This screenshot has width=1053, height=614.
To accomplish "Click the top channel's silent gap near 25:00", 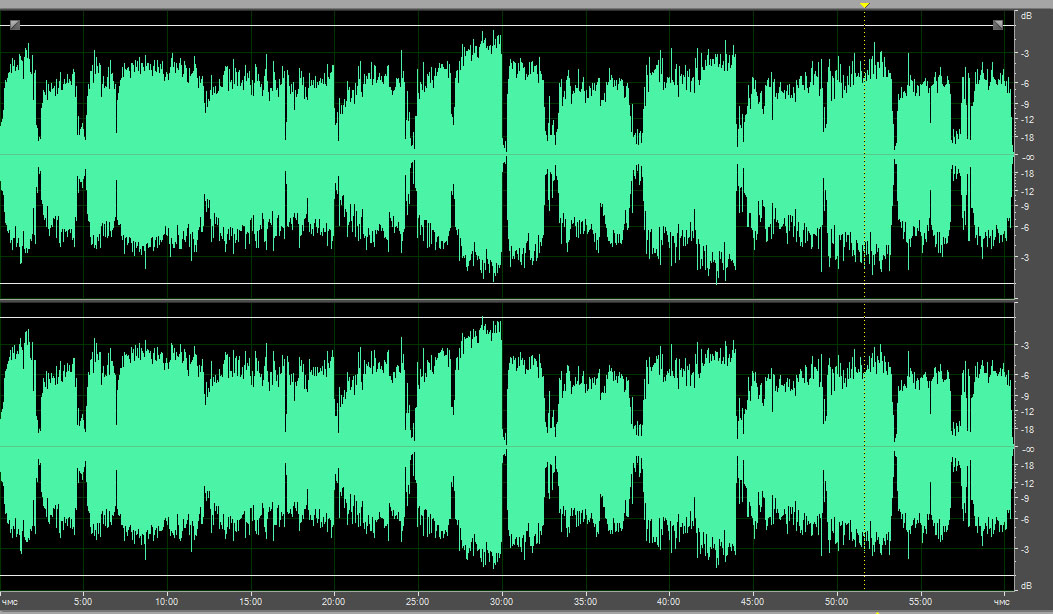I will coord(413,120).
